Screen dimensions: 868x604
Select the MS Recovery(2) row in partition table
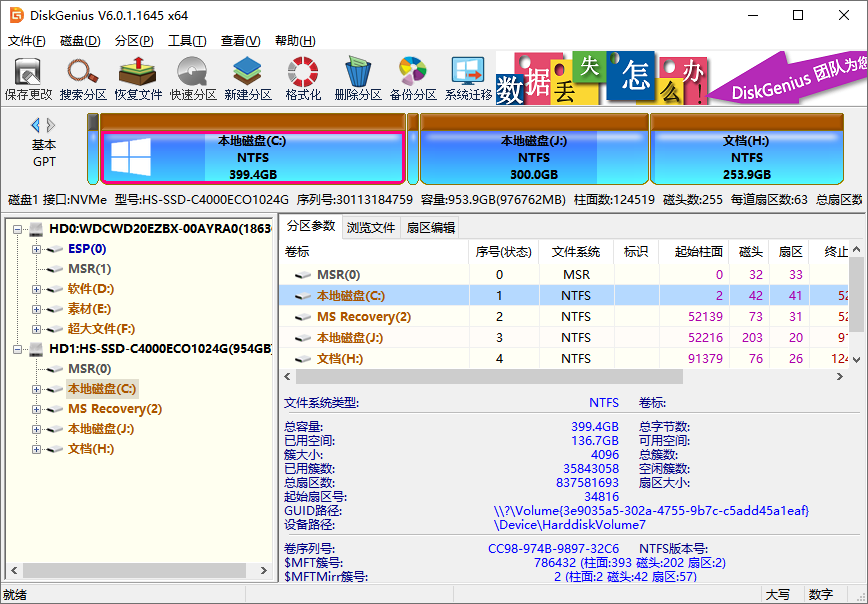point(564,317)
